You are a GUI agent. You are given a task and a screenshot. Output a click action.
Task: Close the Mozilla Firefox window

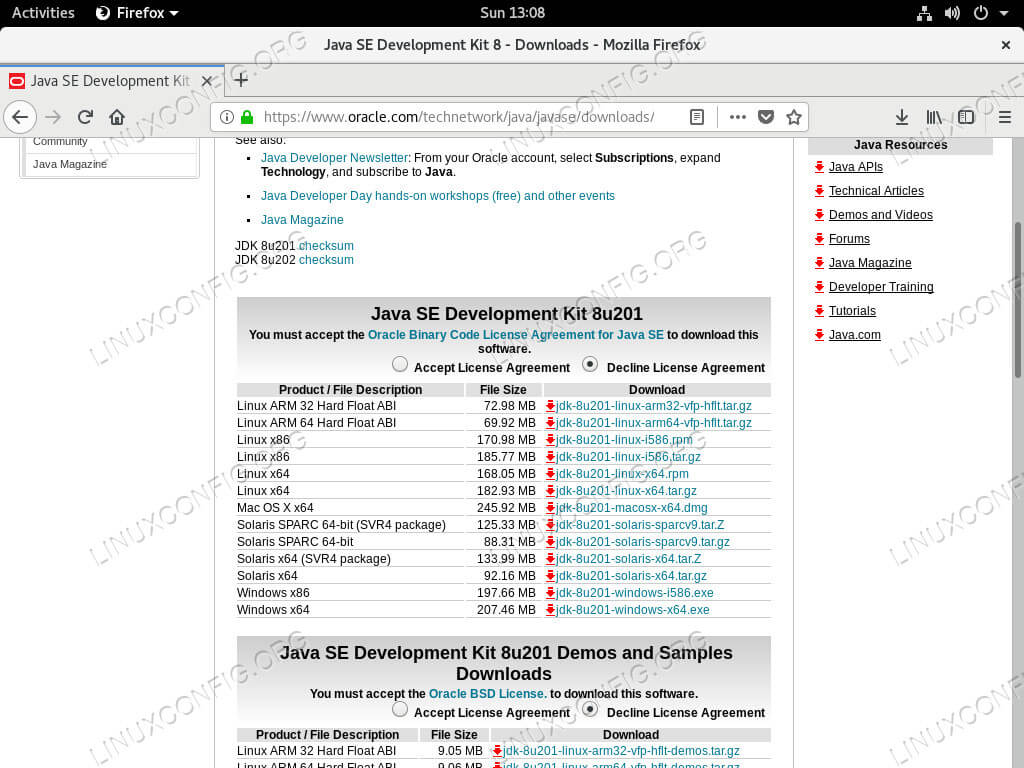(x=1006, y=45)
